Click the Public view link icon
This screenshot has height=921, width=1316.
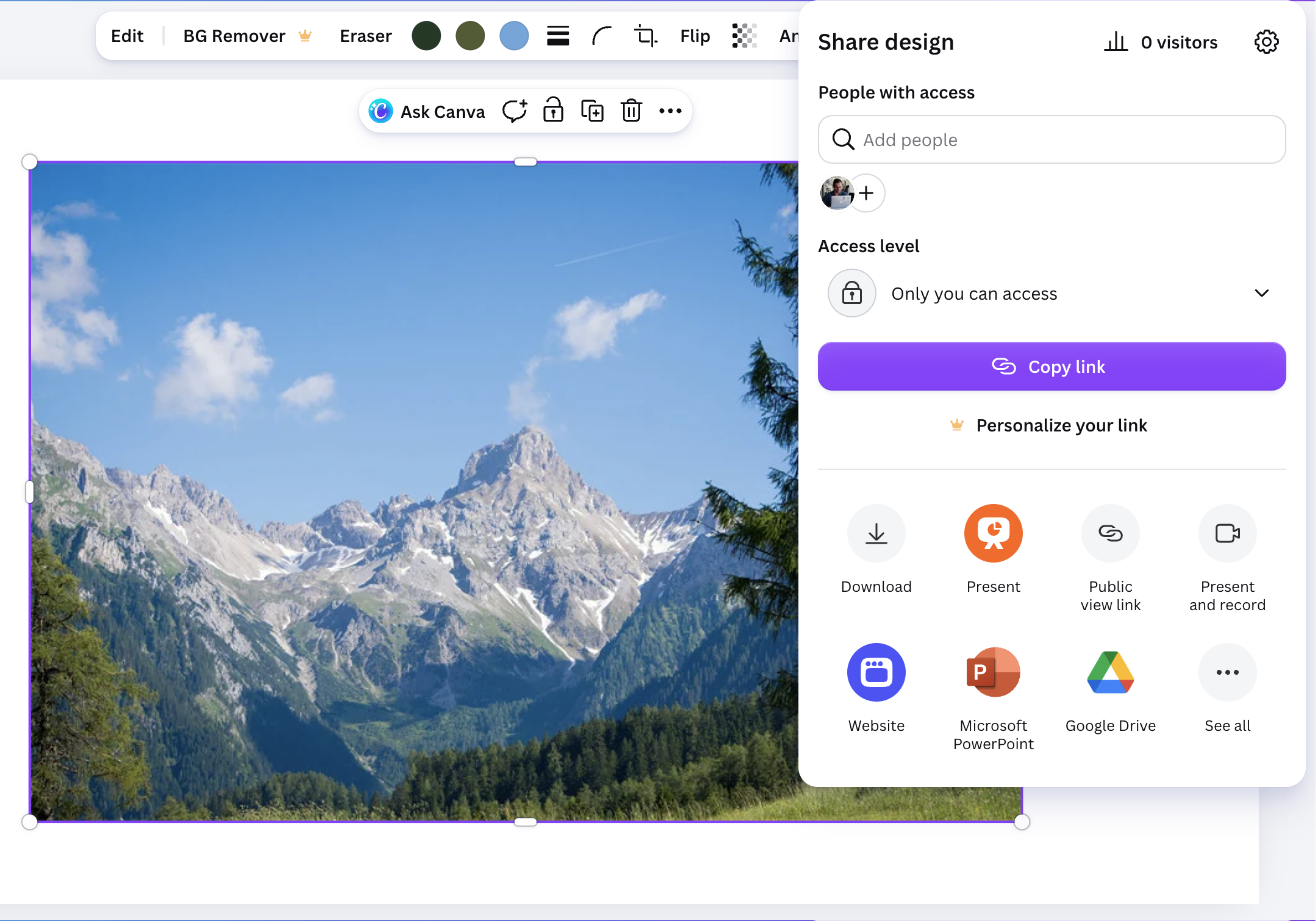click(x=1110, y=533)
